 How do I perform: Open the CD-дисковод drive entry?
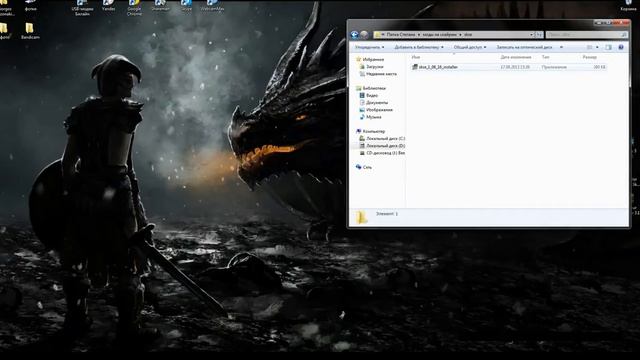click(382, 153)
